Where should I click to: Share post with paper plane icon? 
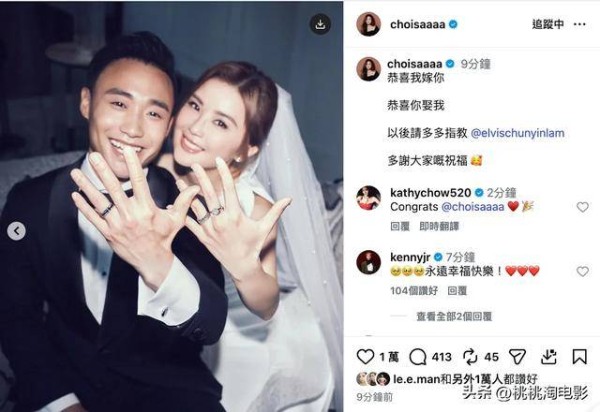click(x=517, y=357)
